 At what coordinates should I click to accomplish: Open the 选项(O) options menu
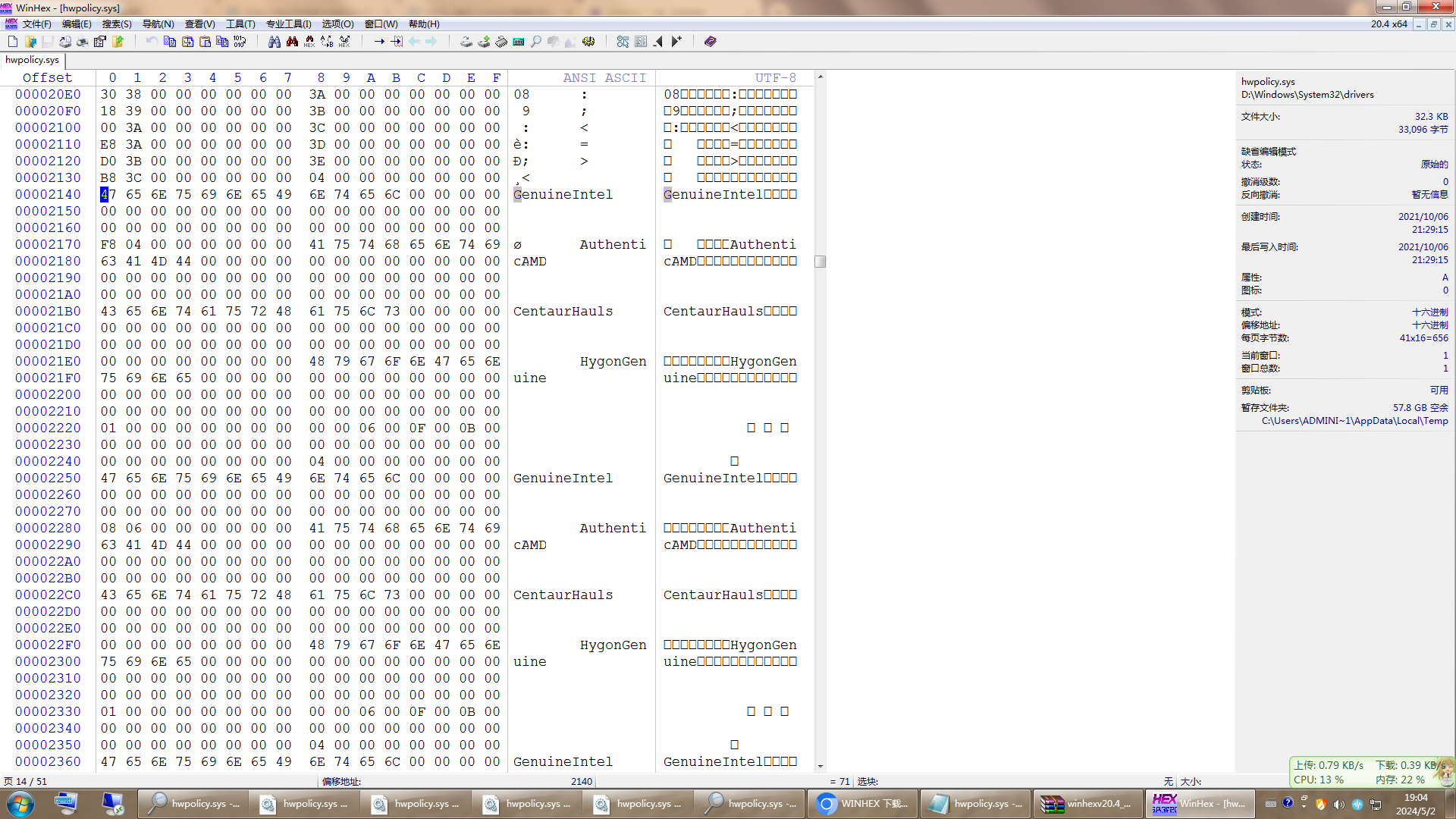point(337,24)
